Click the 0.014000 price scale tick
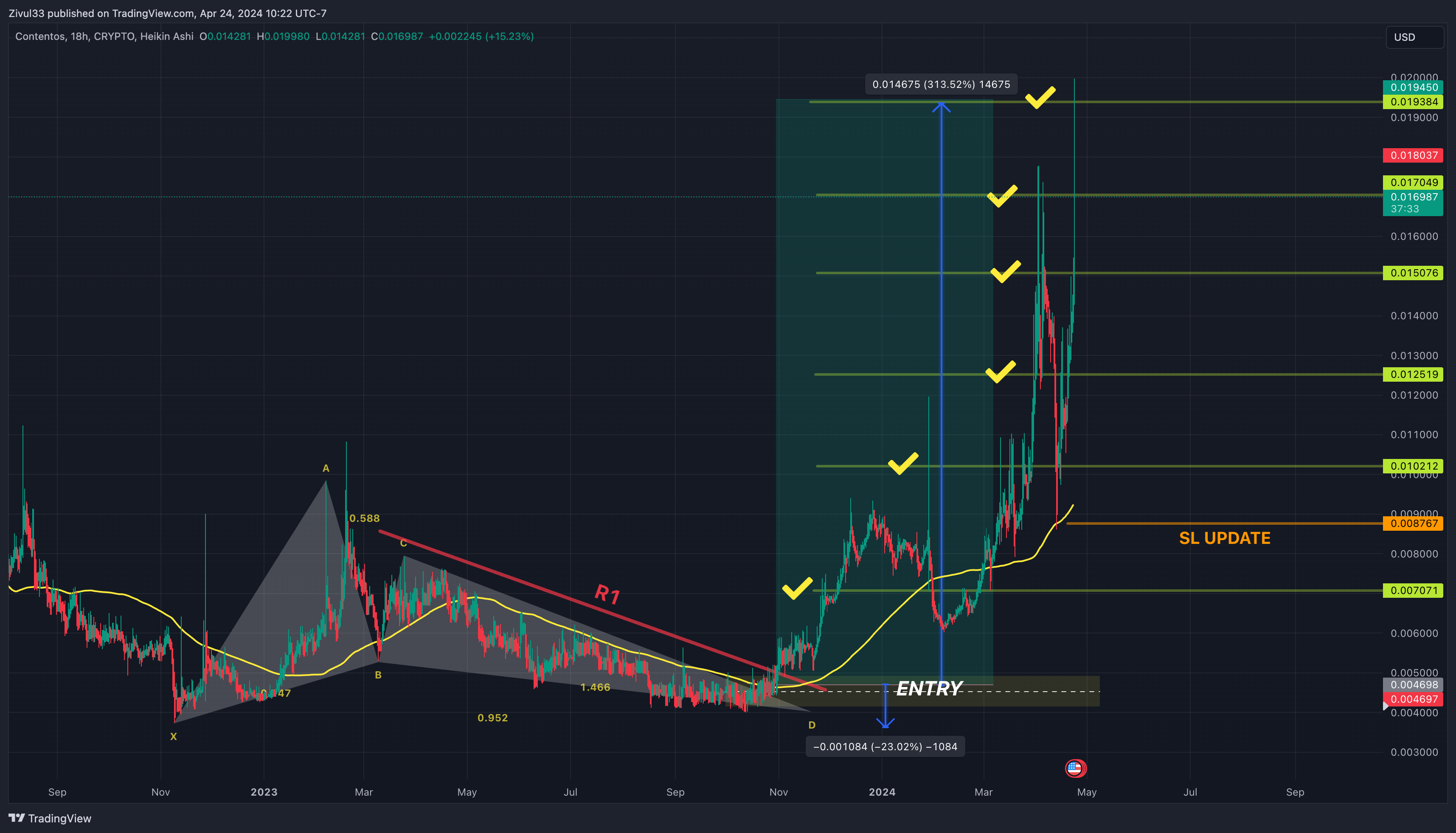This screenshot has width=1456, height=833. click(1414, 315)
